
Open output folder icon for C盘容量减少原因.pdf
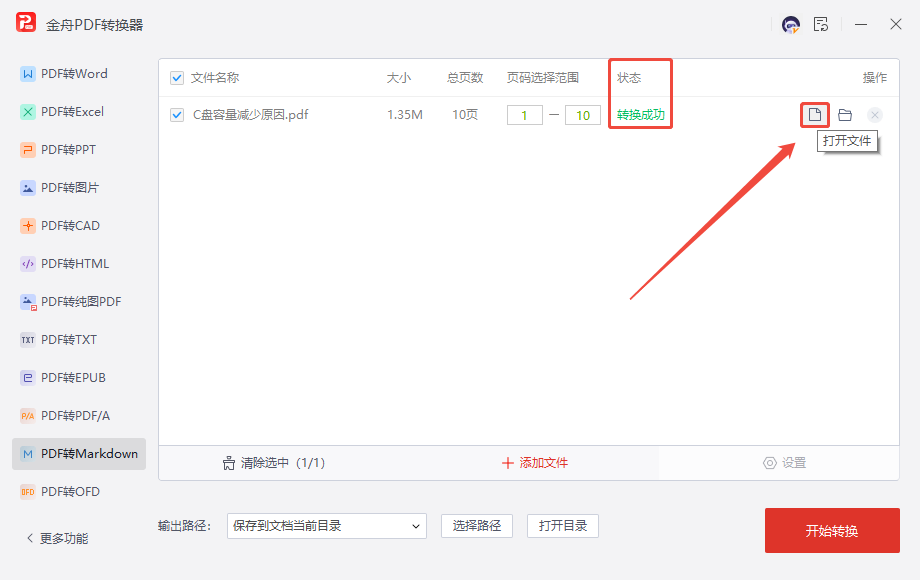pos(845,115)
